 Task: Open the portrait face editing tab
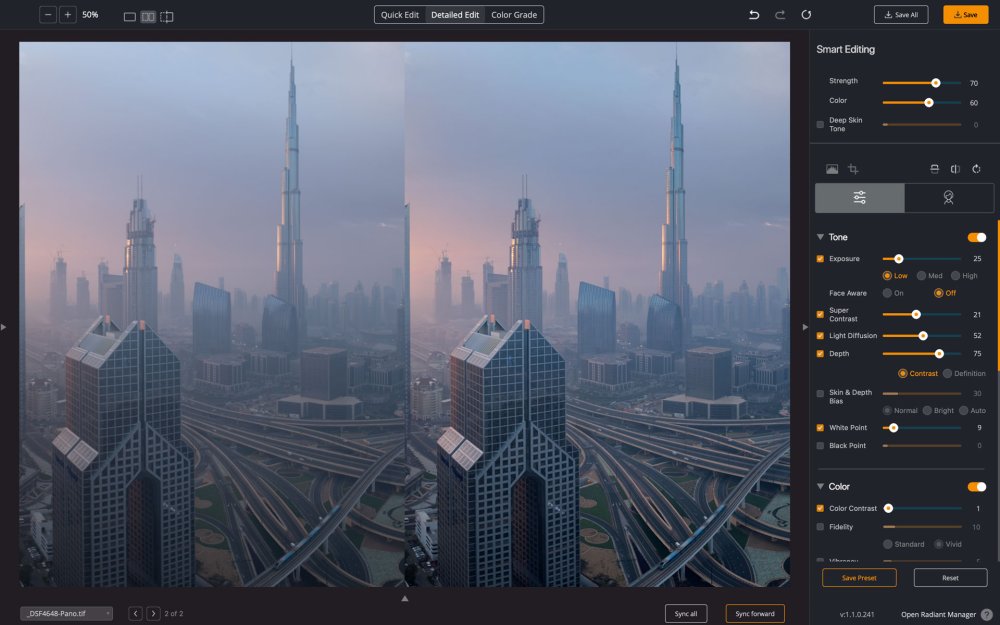[x=948, y=198]
